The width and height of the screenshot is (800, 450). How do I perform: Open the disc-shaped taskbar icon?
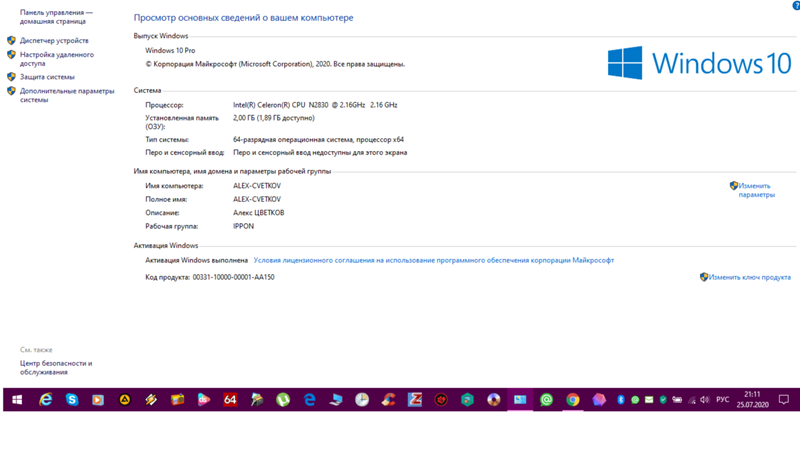click(494, 400)
